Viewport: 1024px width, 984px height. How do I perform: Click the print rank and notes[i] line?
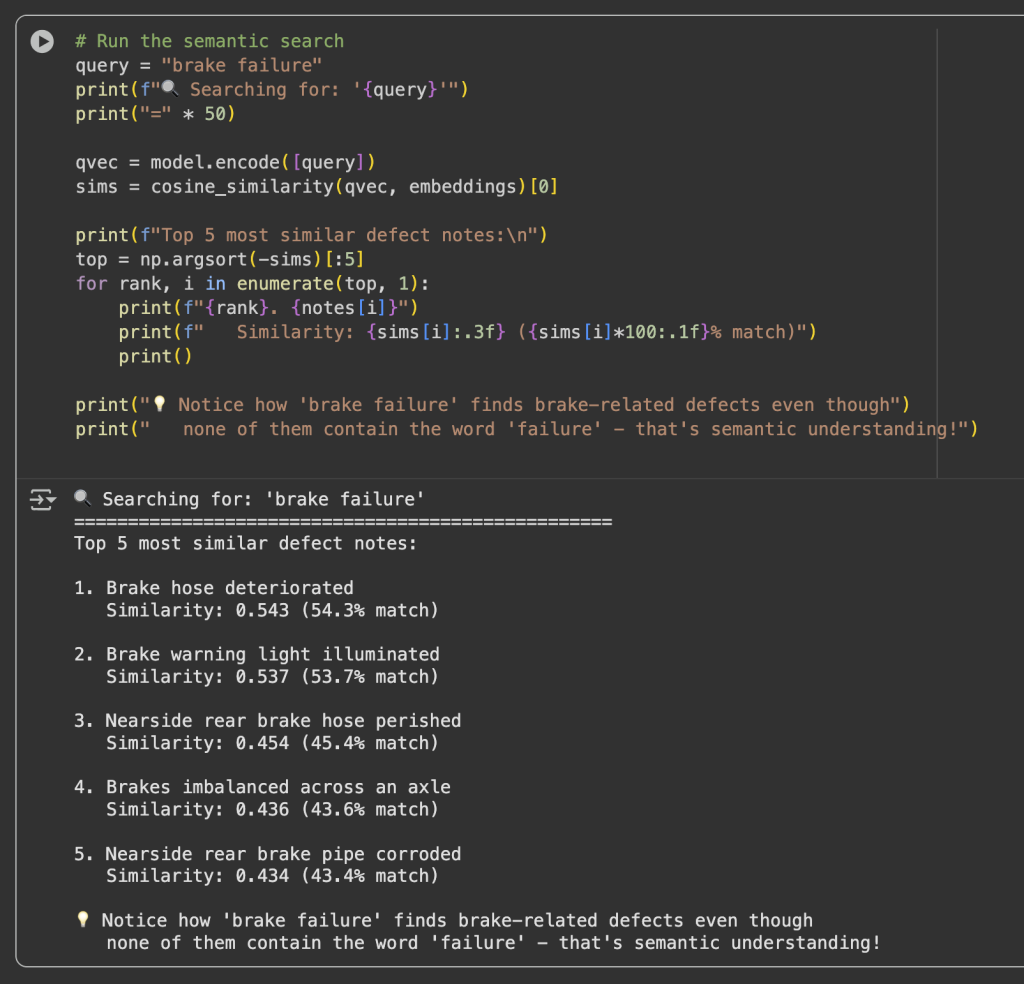[x=268, y=308]
